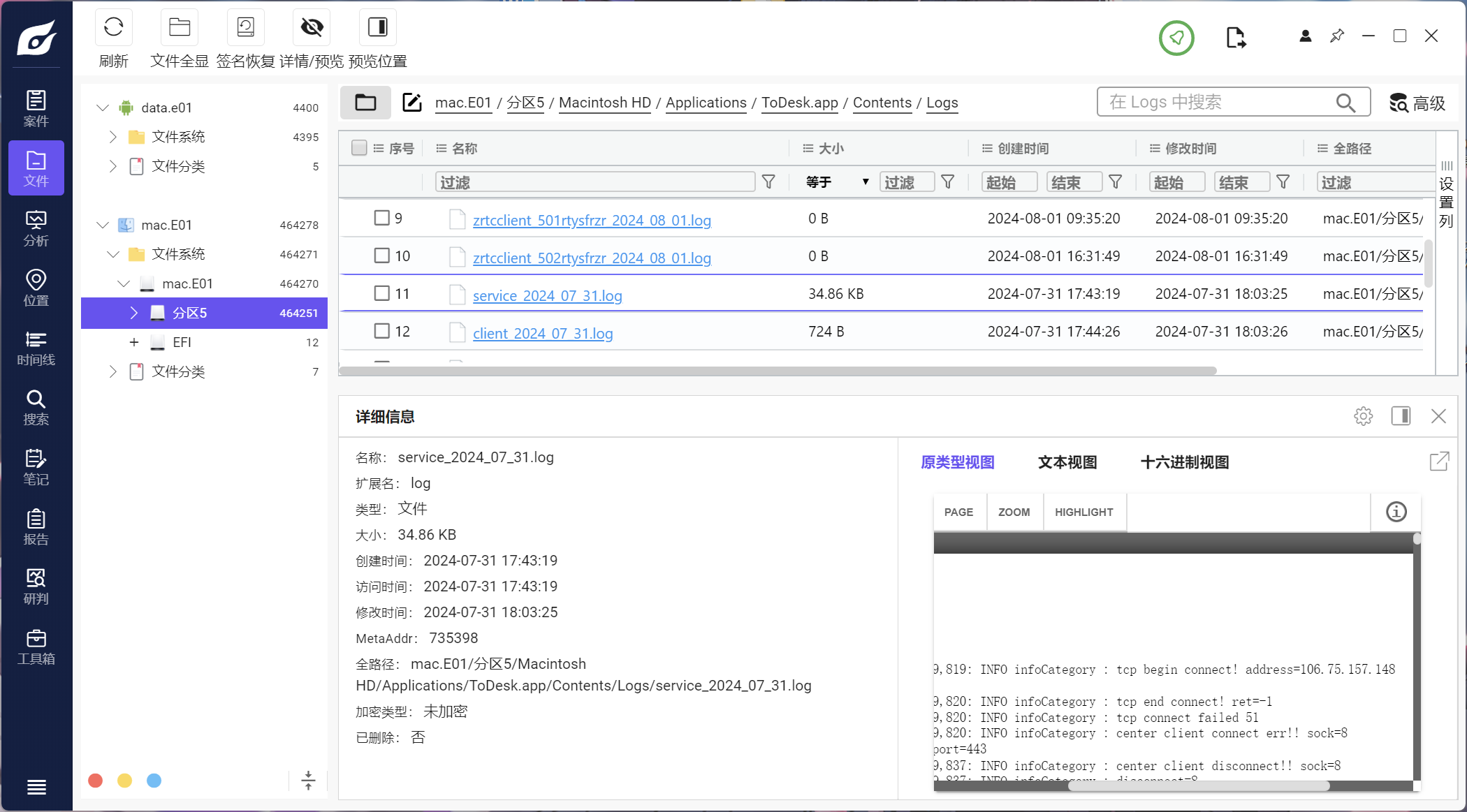1467x812 pixels.
Task: Open the 分析 sidebar section
Action: [x=36, y=228]
